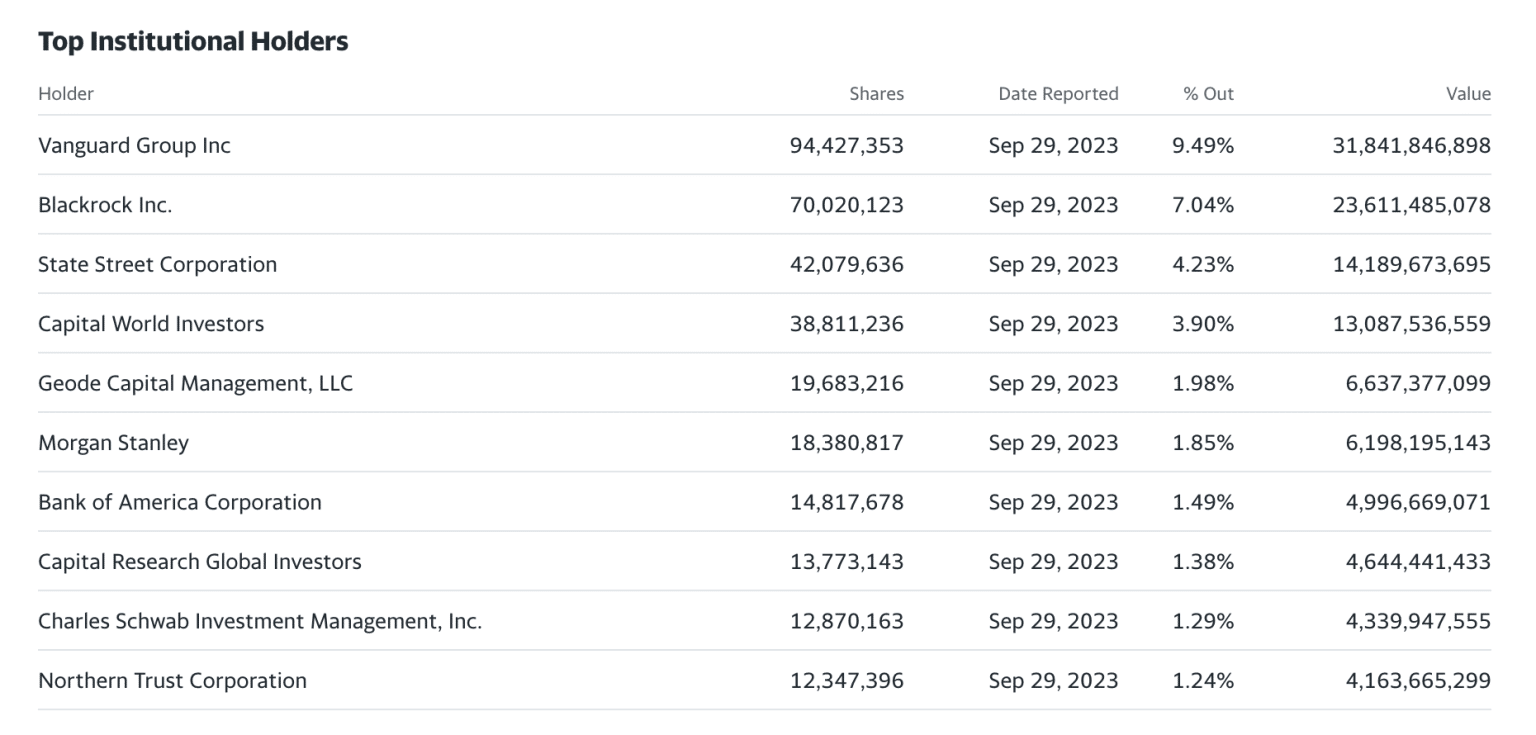Click Bank of America Corporation row
The width and height of the screenshot is (1536, 735).
(x=180, y=502)
